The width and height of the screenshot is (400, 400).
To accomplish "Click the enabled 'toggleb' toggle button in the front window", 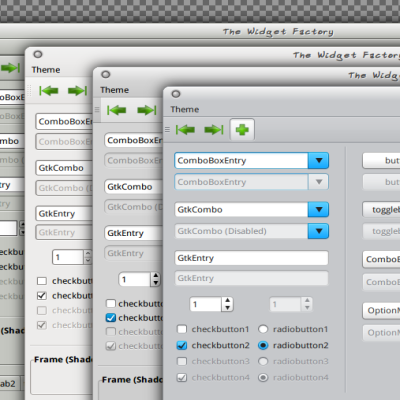I will tap(381, 210).
